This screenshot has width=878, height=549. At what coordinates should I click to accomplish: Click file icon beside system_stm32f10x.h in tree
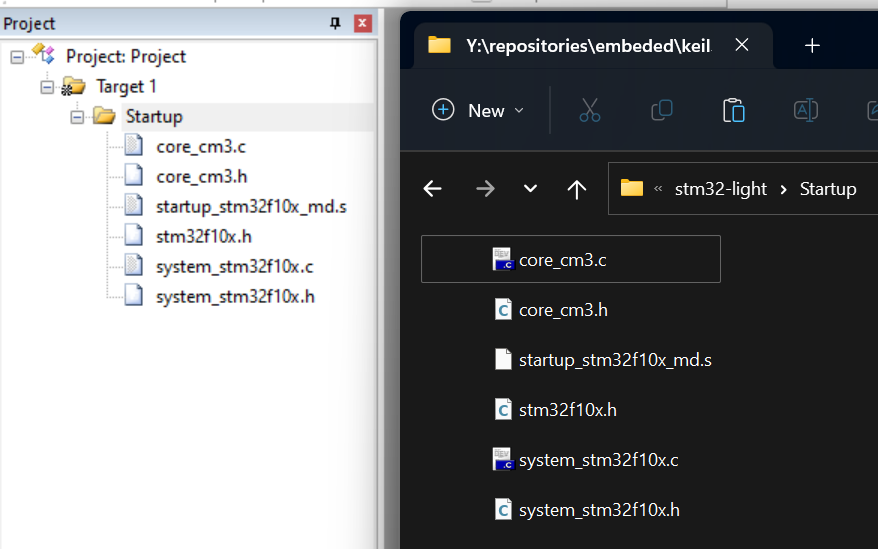click(133, 295)
